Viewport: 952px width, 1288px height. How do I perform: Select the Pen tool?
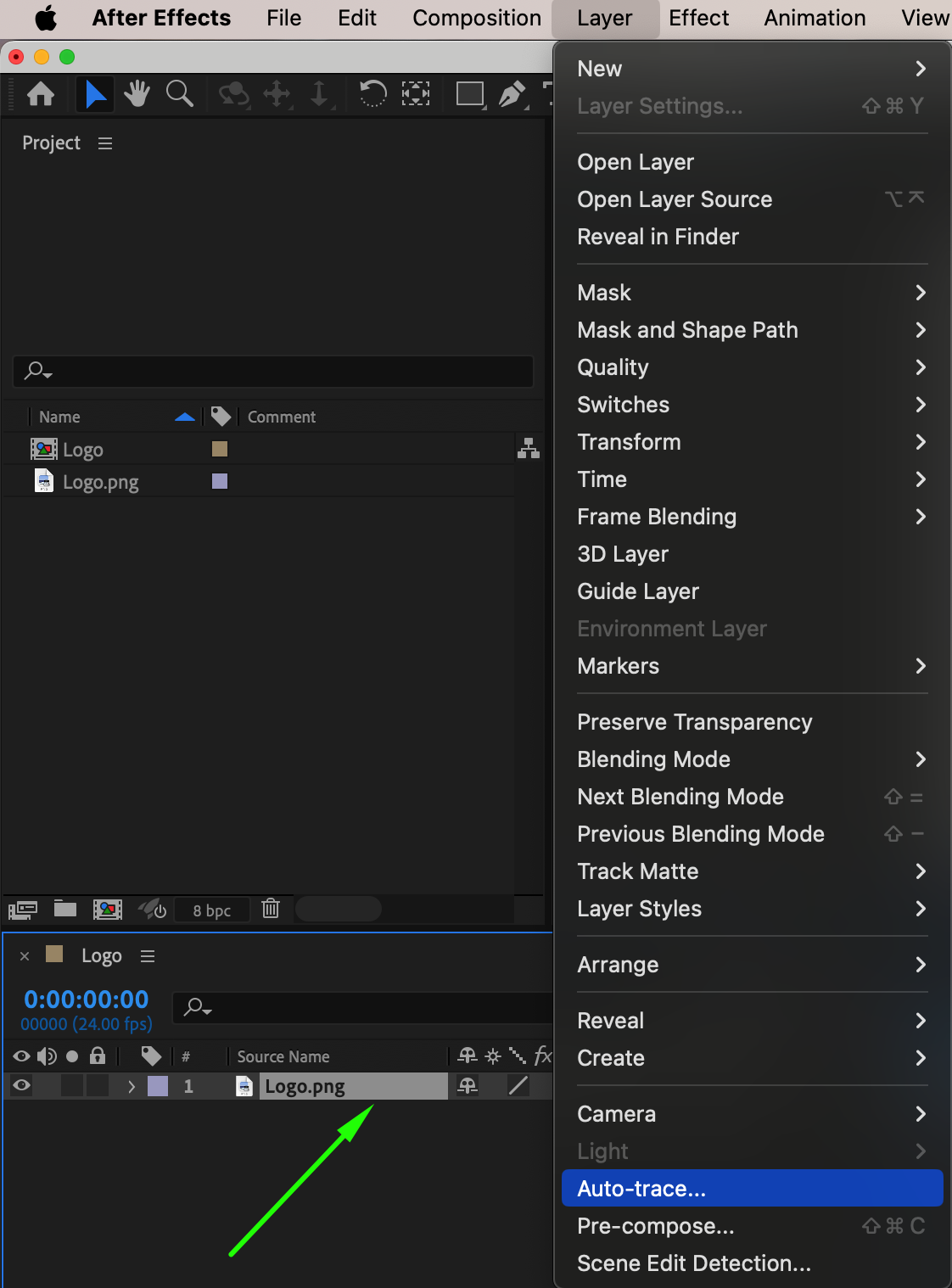tap(511, 93)
